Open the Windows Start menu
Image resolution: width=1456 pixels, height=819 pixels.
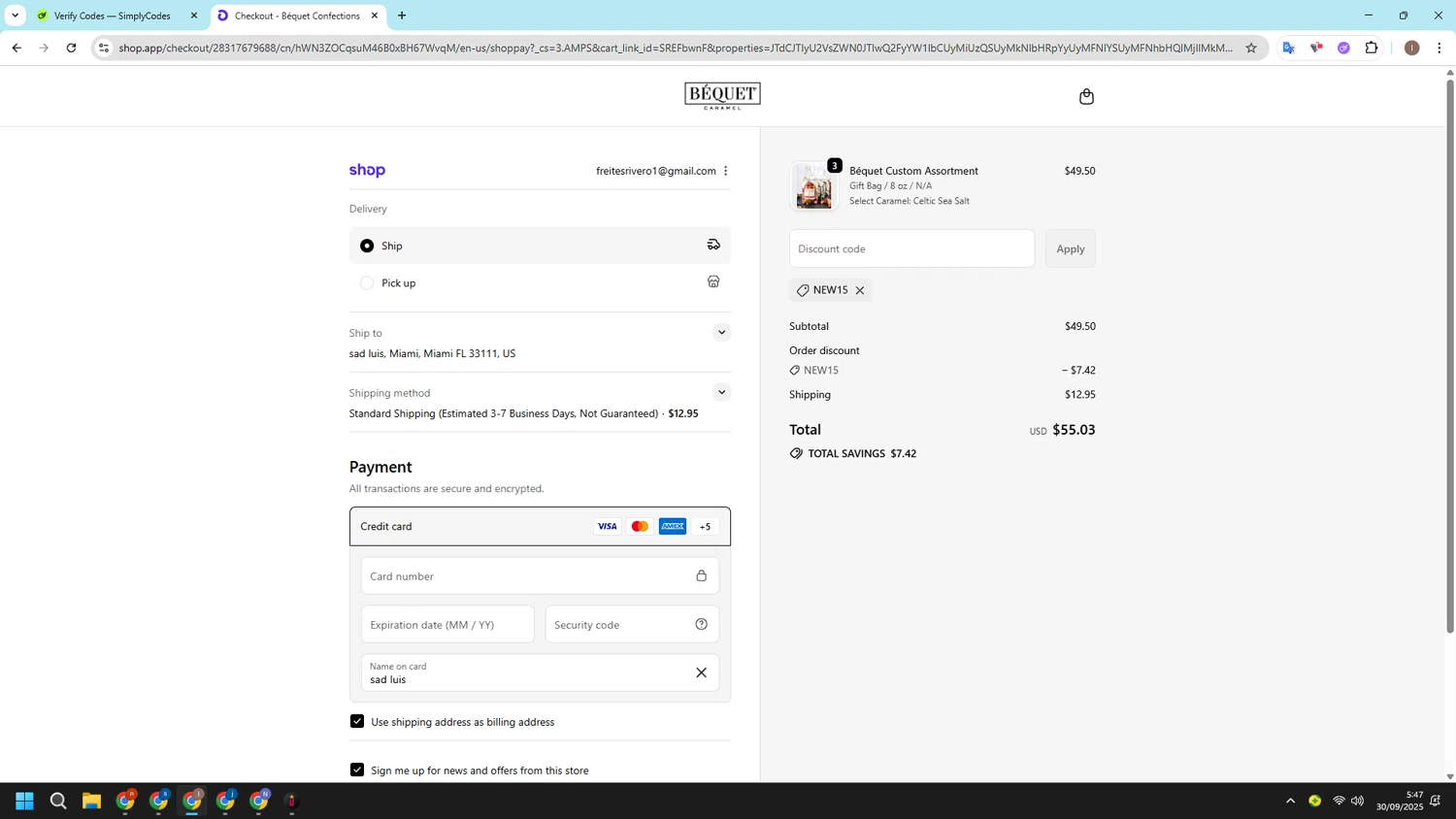[x=25, y=801]
